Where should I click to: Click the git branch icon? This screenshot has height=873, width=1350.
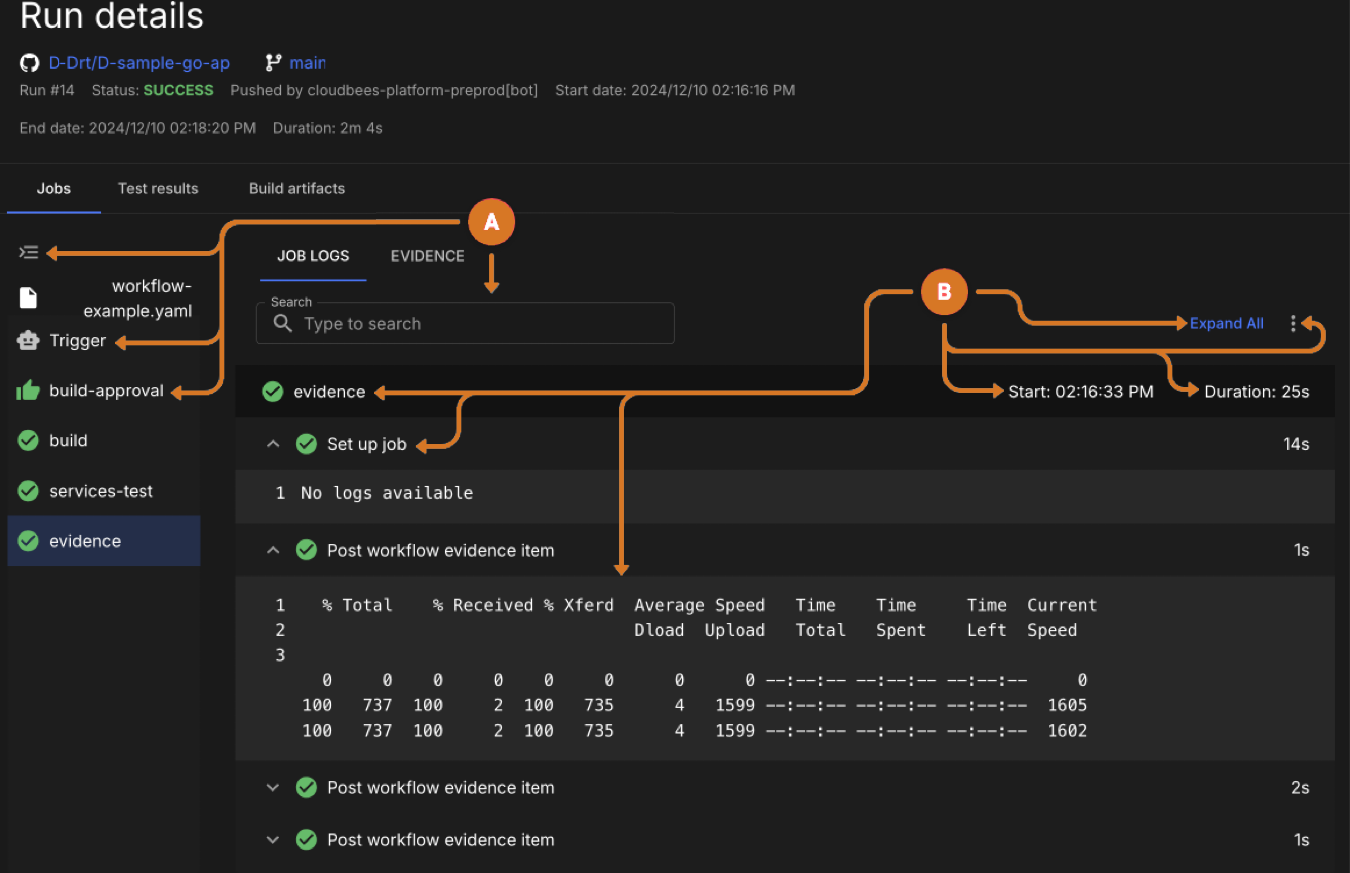click(x=273, y=63)
